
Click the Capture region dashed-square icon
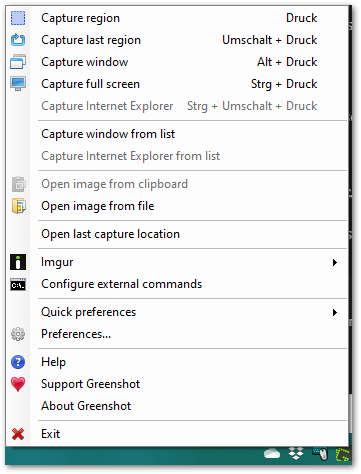[18, 18]
